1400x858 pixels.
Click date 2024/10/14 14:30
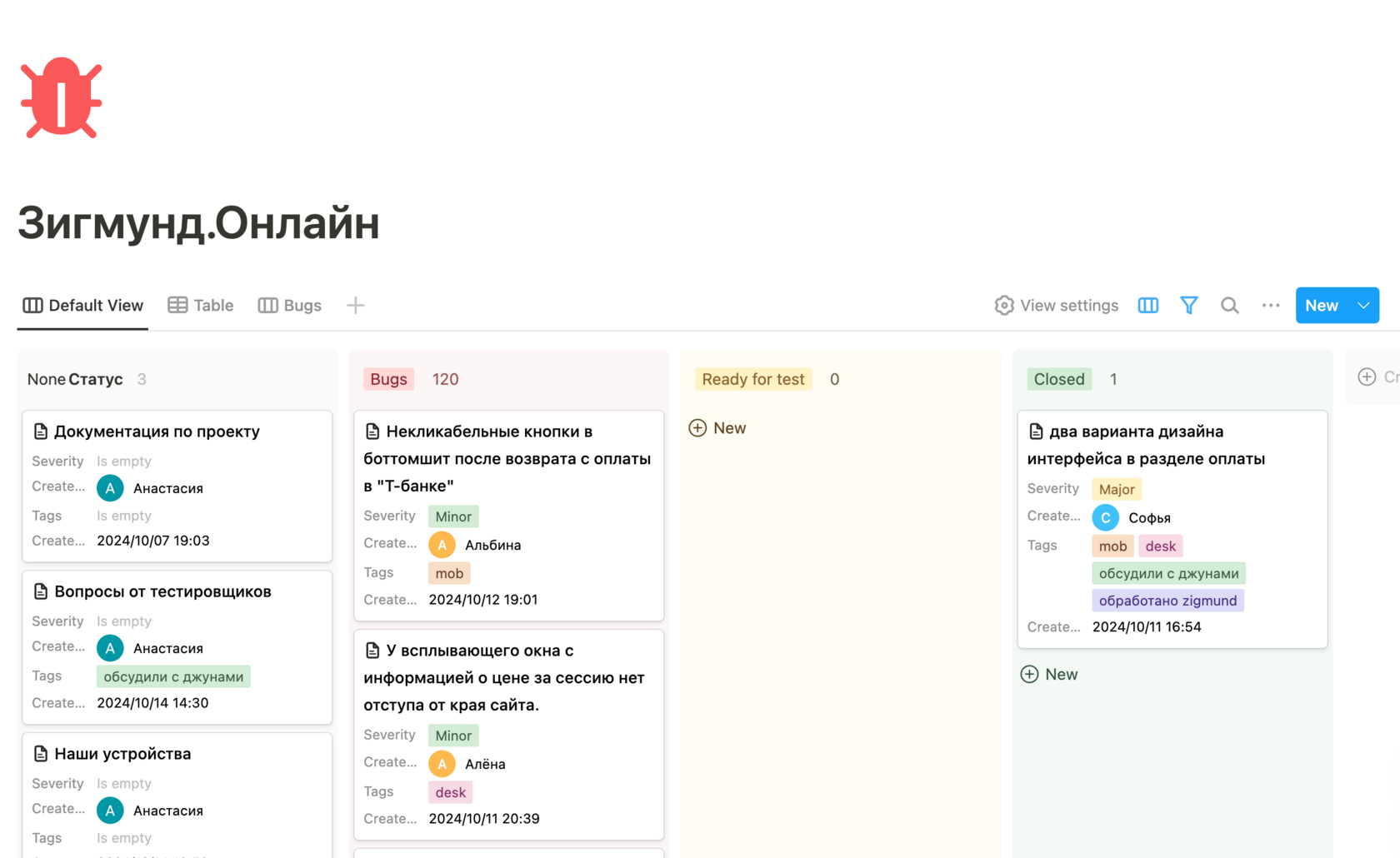pos(152,703)
